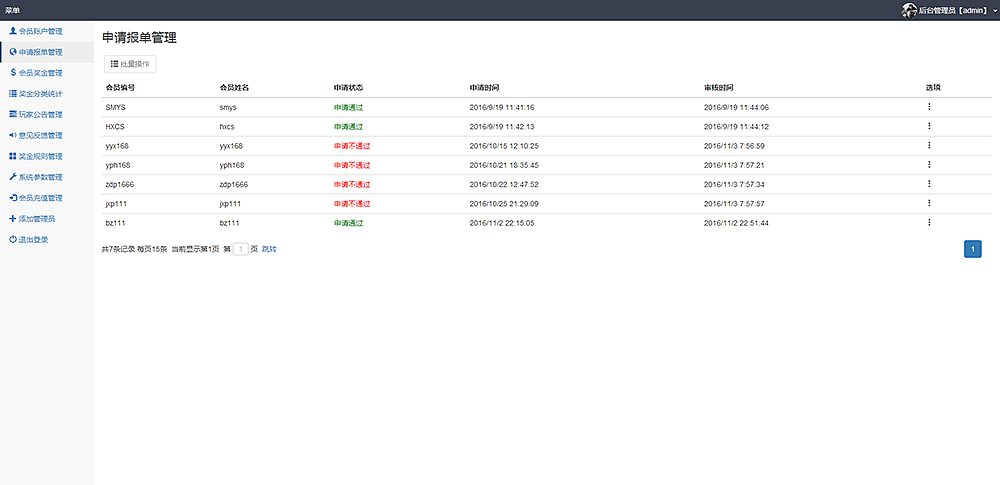Click the 选项 column header
This screenshot has width=1000, height=485.
click(x=934, y=87)
